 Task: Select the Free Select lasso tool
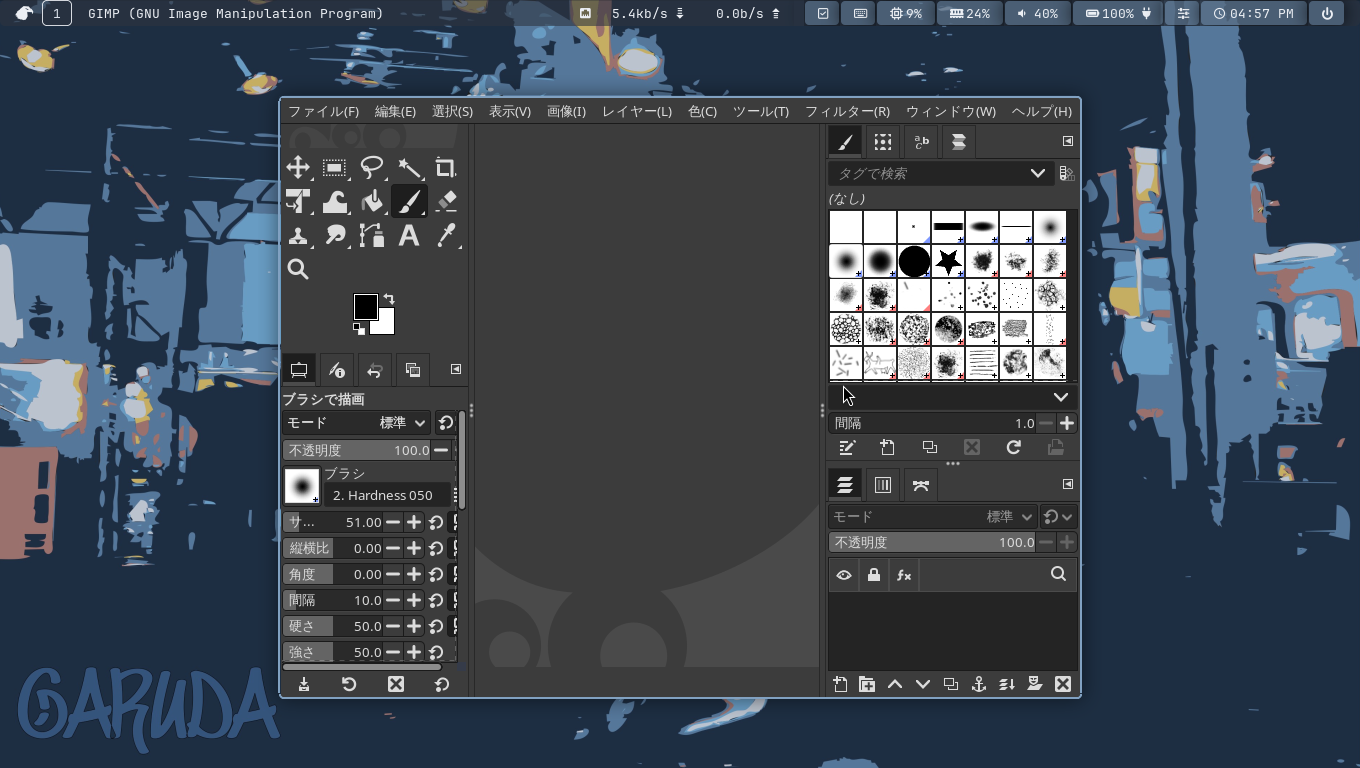tap(372, 167)
